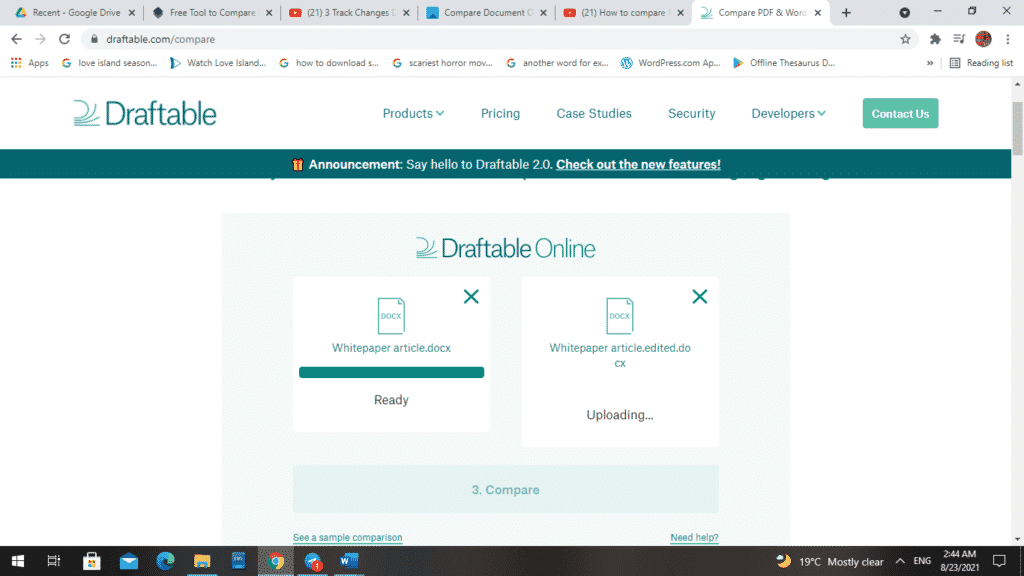Screen dimensions: 1024x576
Task: Expand the Products dropdown menu
Action: 413,114
